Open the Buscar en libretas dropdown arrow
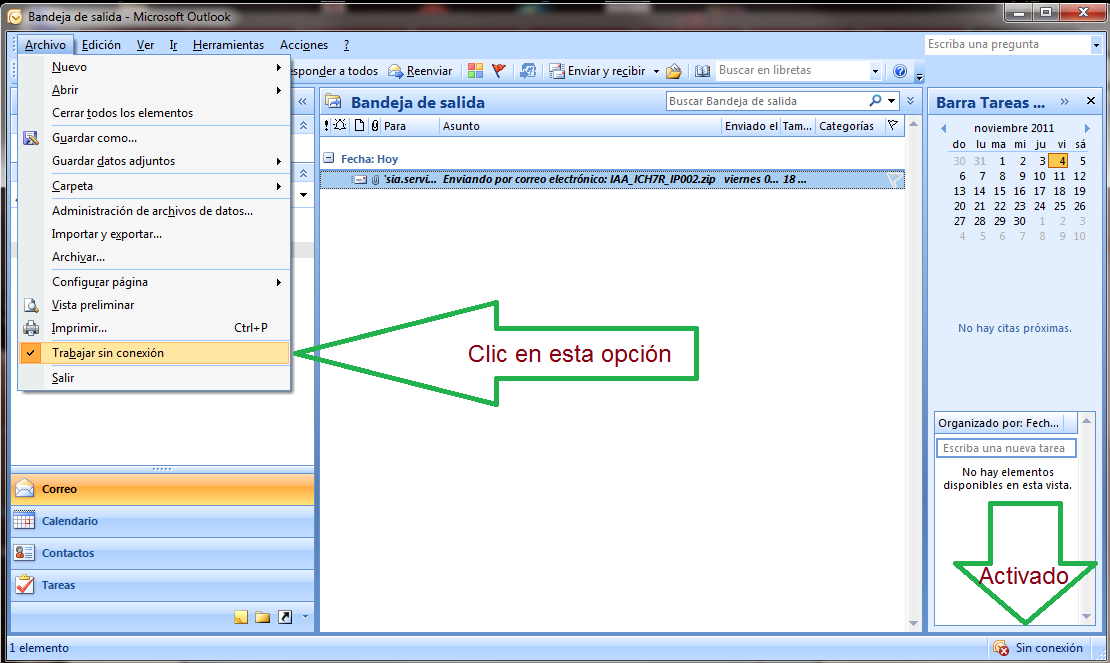 (x=875, y=71)
